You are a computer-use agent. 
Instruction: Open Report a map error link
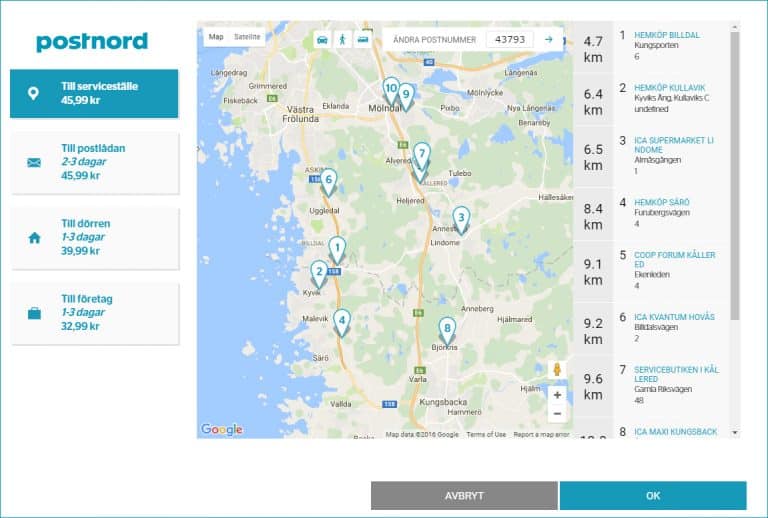tap(541, 435)
